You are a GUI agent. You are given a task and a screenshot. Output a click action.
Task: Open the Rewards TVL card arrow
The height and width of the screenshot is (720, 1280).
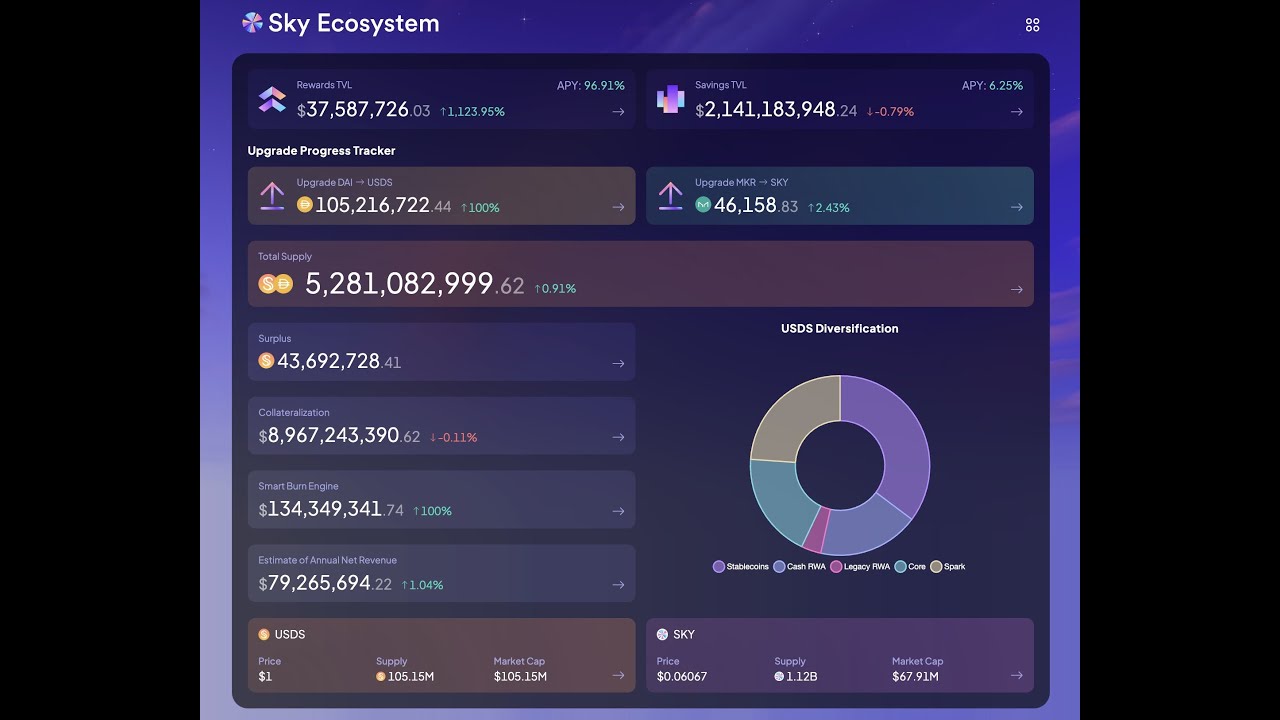click(x=618, y=112)
